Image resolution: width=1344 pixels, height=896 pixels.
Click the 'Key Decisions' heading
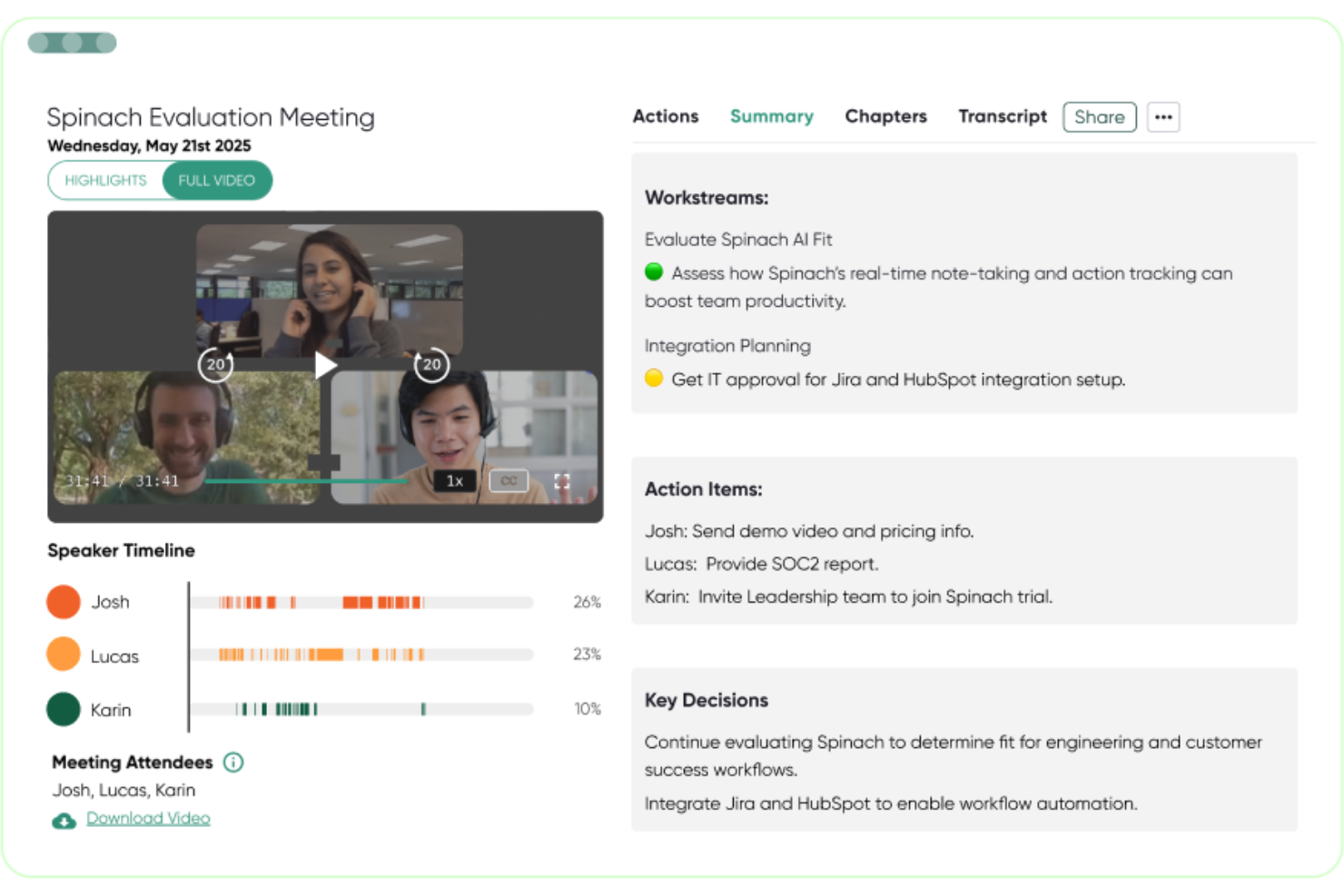707,700
